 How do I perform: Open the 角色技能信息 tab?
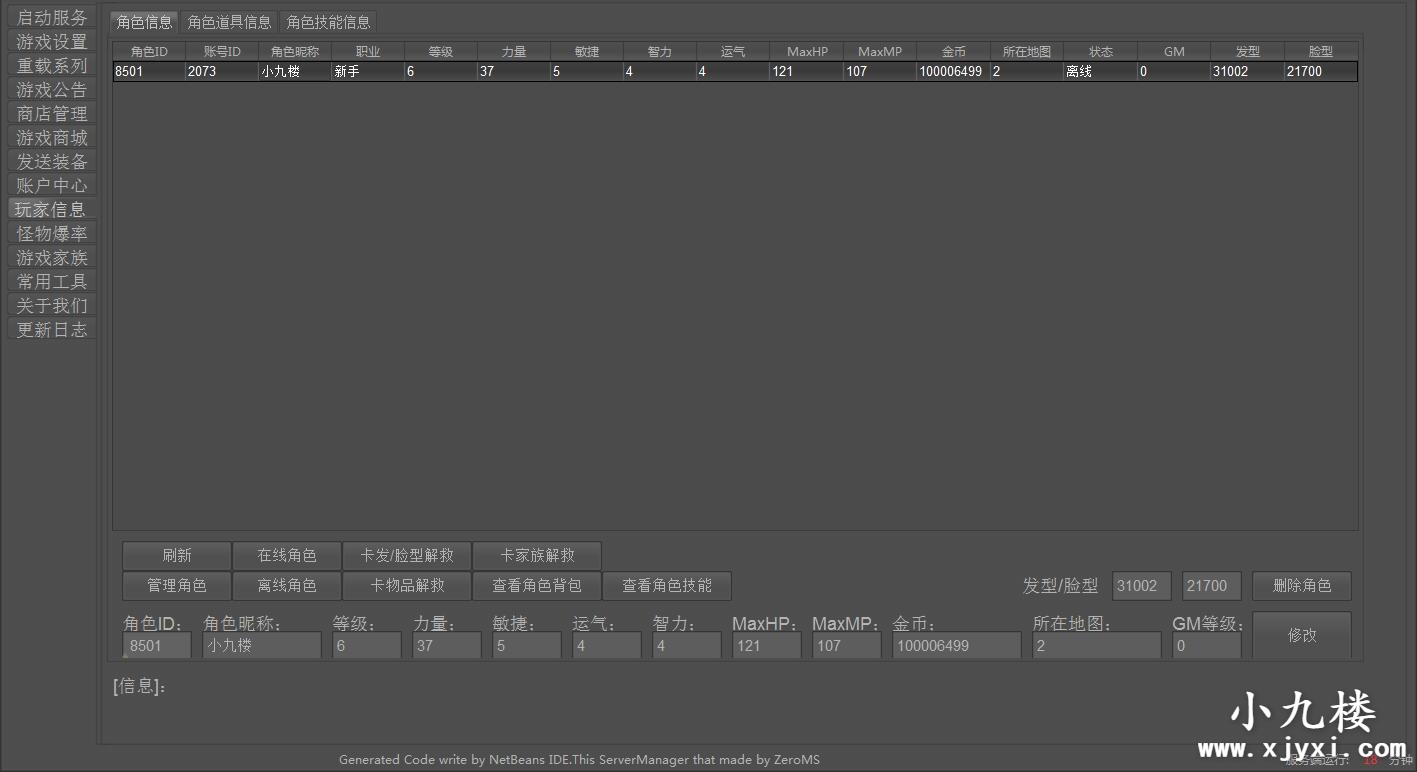pyautogui.click(x=328, y=22)
